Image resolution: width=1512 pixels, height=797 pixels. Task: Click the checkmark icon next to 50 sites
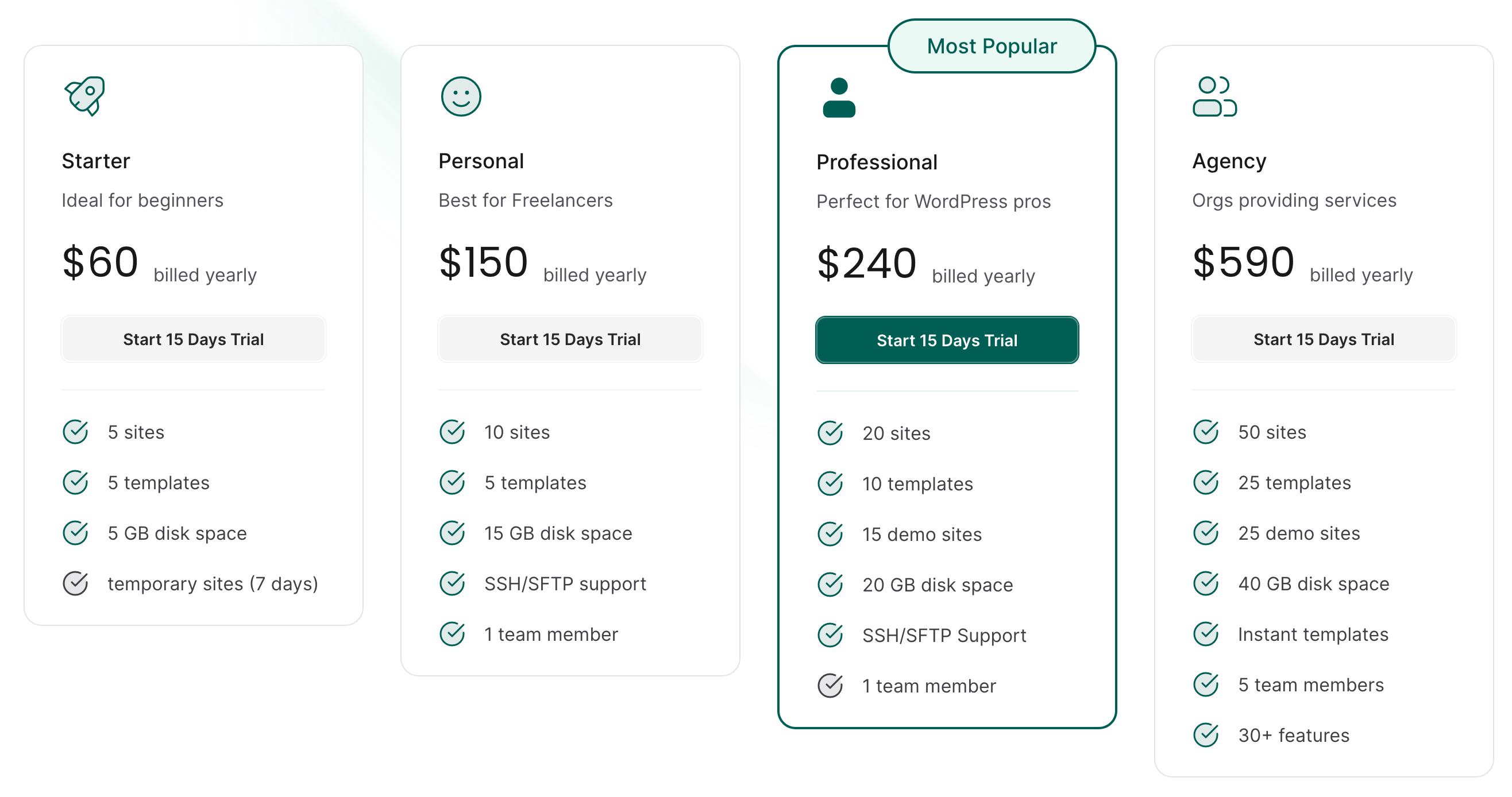(x=1206, y=432)
